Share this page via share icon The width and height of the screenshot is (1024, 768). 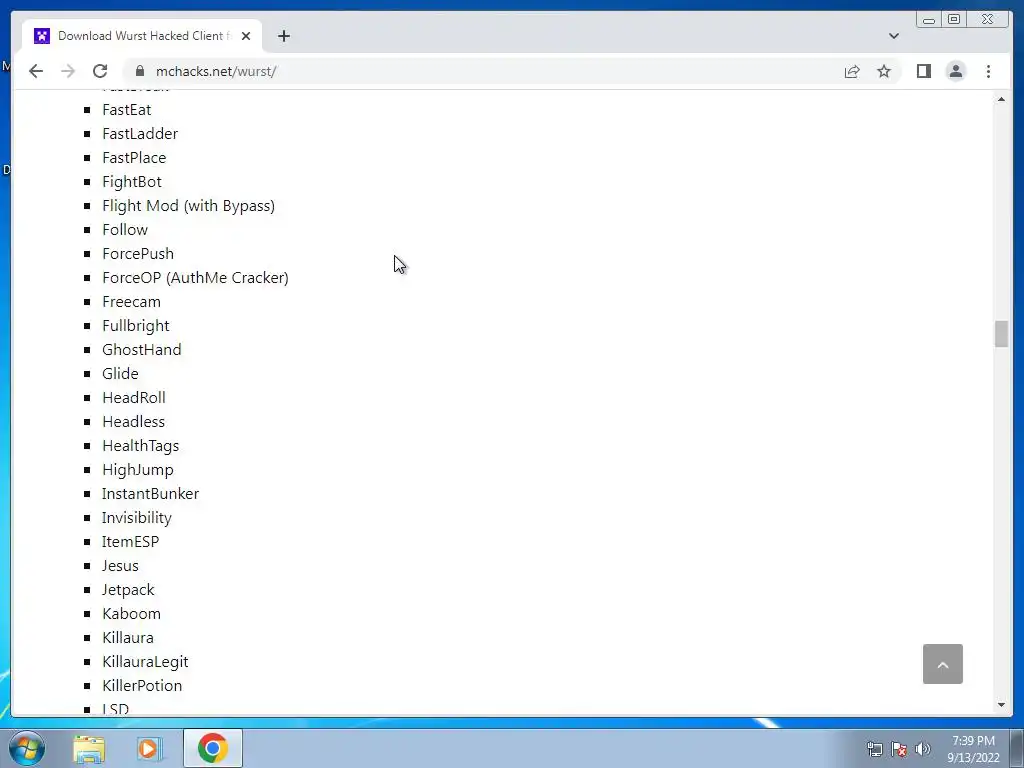pos(852,71)
